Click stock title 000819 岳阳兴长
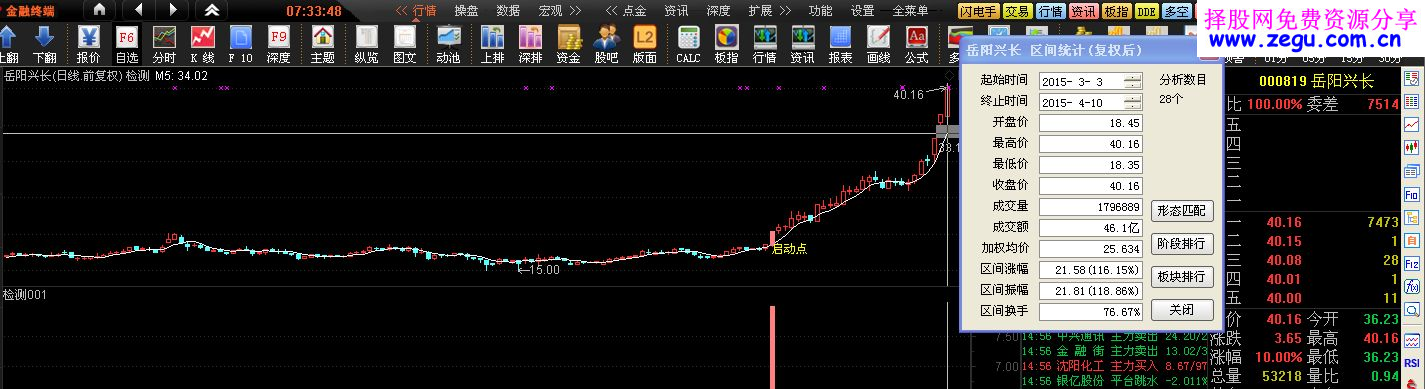 click(1316, 81)
